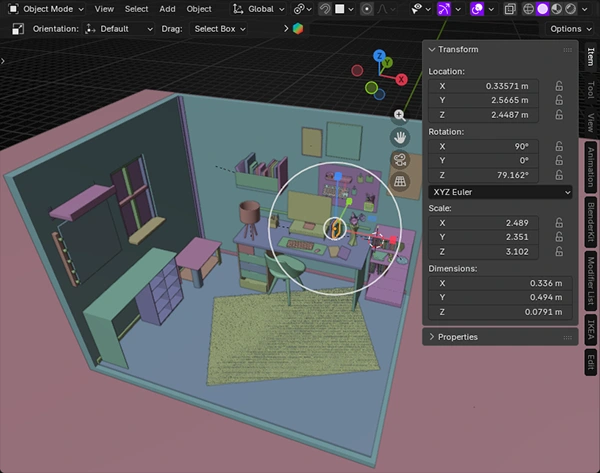This screenshot has height=473, width=600.
Task: Select wireframe viewport shading mode
Action: coord(528,9)
